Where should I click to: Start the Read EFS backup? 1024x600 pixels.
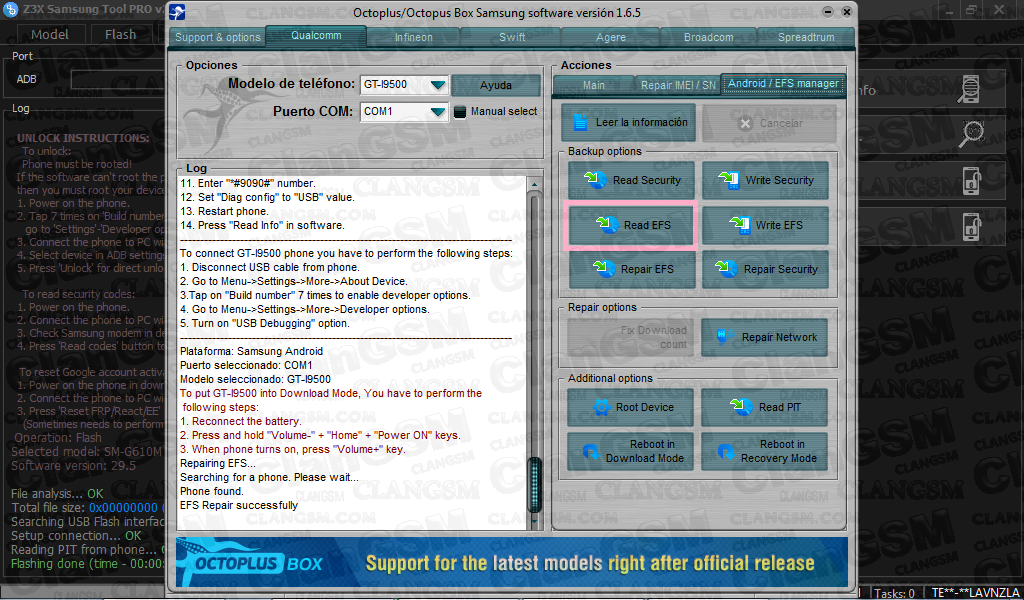632,225
